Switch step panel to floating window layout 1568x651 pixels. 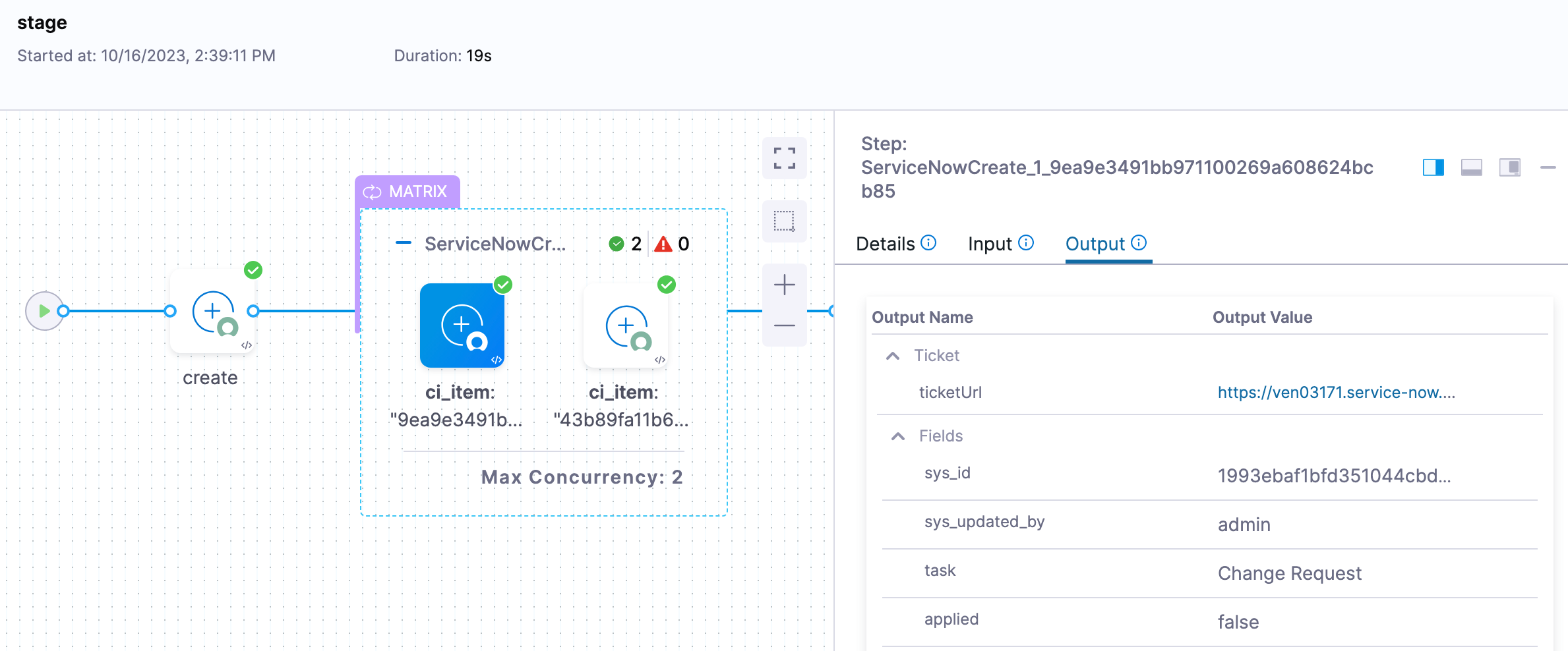pyautogui.click(x=1509, y=167)
